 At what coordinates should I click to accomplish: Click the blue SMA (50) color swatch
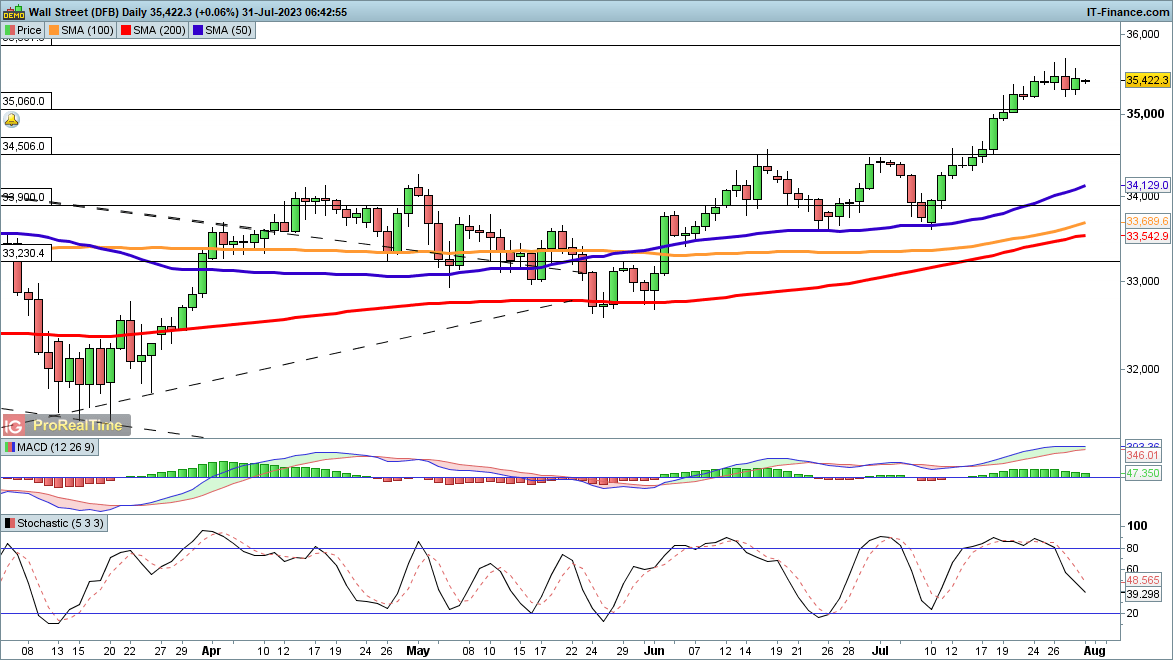(x=197, y=31)
